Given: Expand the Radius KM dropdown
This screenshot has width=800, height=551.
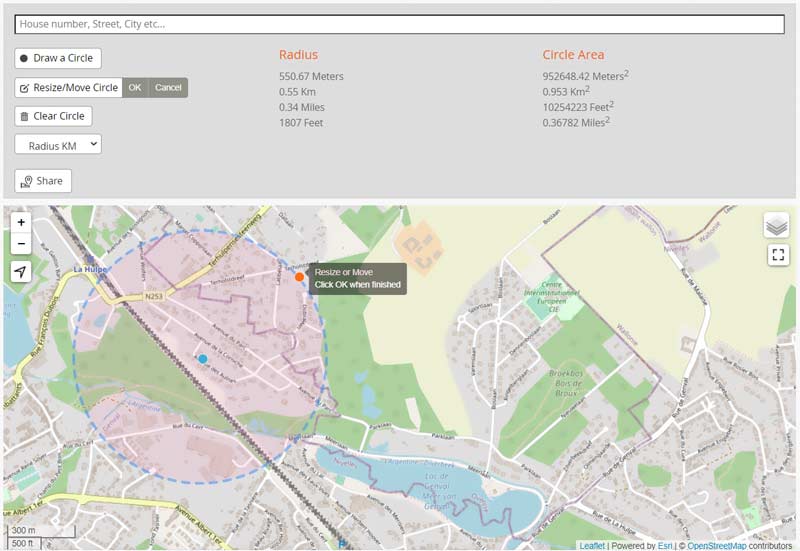Looking at the screenshot, I should pyautogui.click(x=58, y=145).
